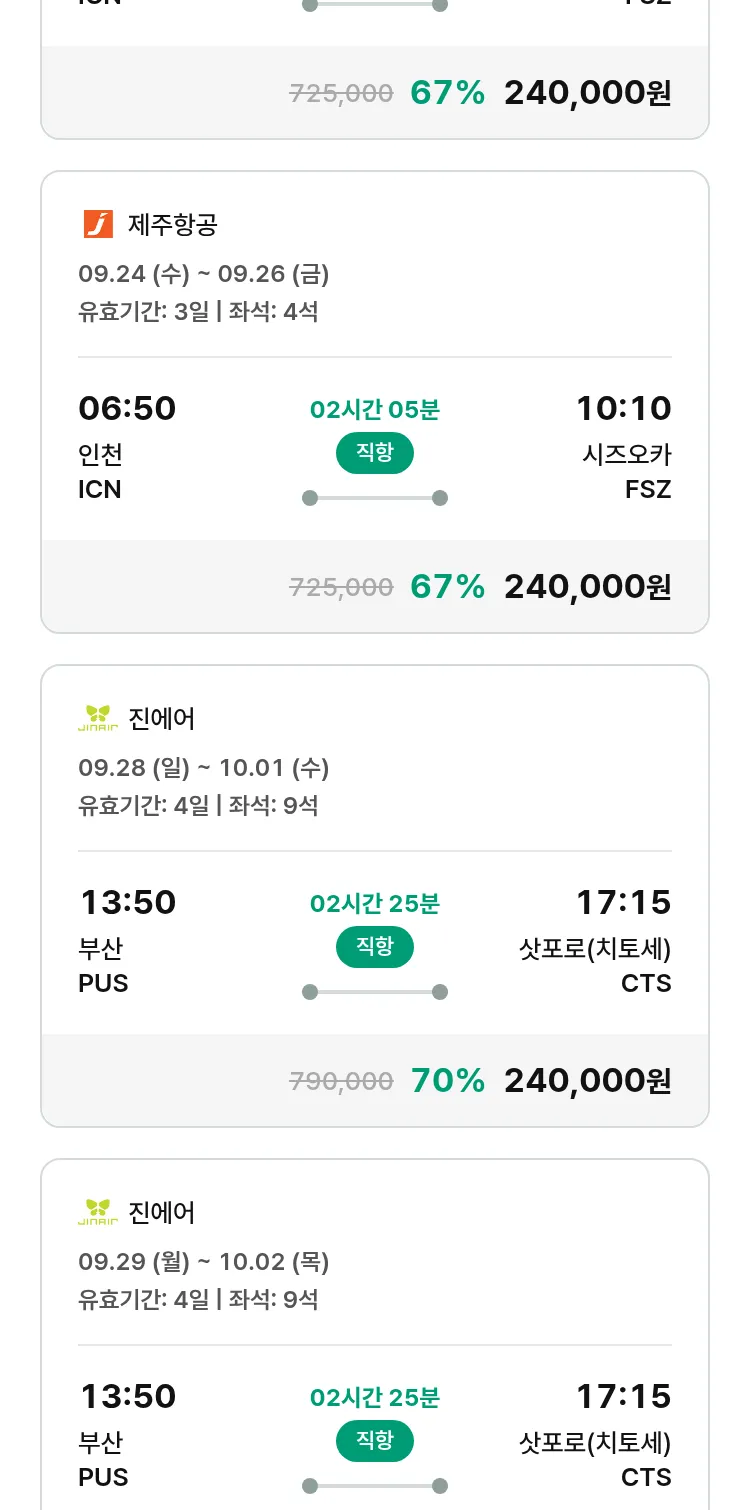Open 진에어 name on the 09.29 card

[162, 1213]
